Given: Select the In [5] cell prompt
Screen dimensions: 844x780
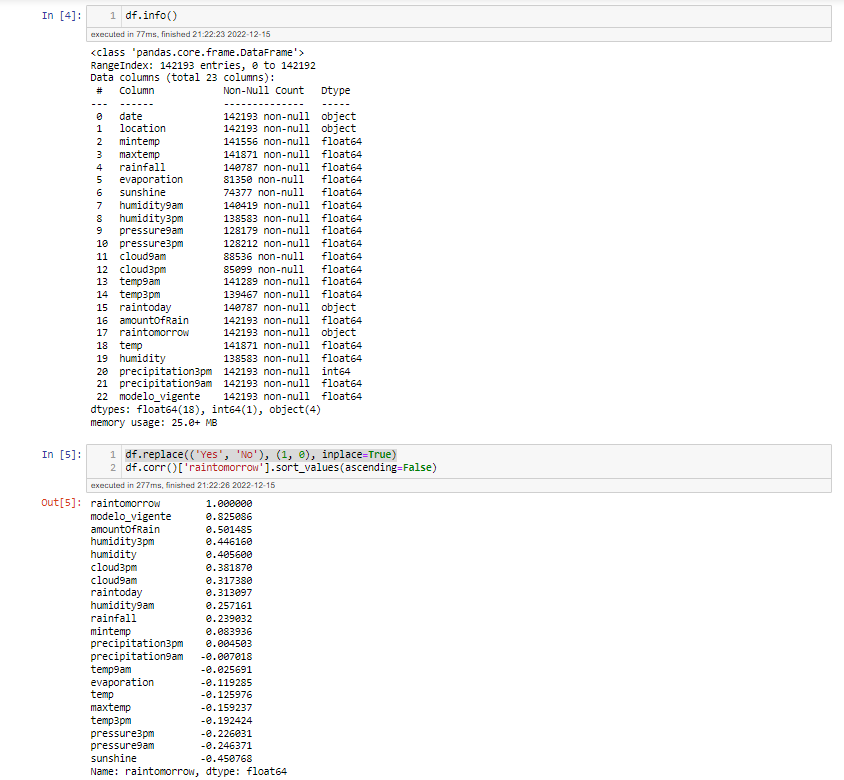Looking at the screenshot, I should [61, 455].
